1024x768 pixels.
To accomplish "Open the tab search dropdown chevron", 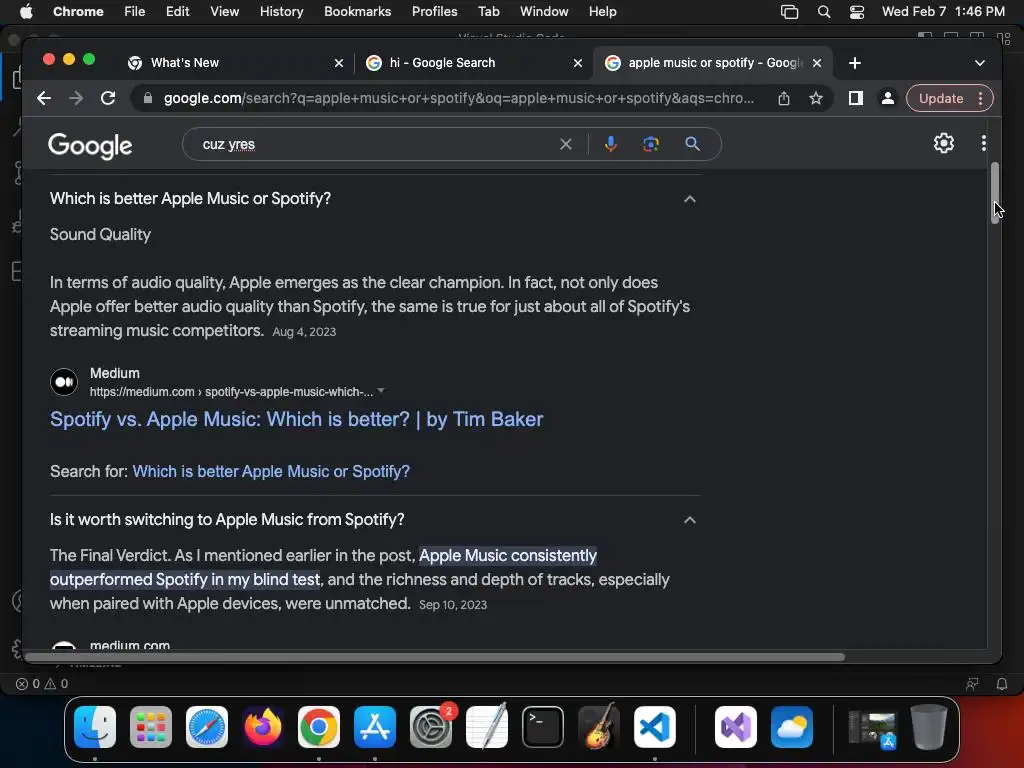I will point(980,63).
